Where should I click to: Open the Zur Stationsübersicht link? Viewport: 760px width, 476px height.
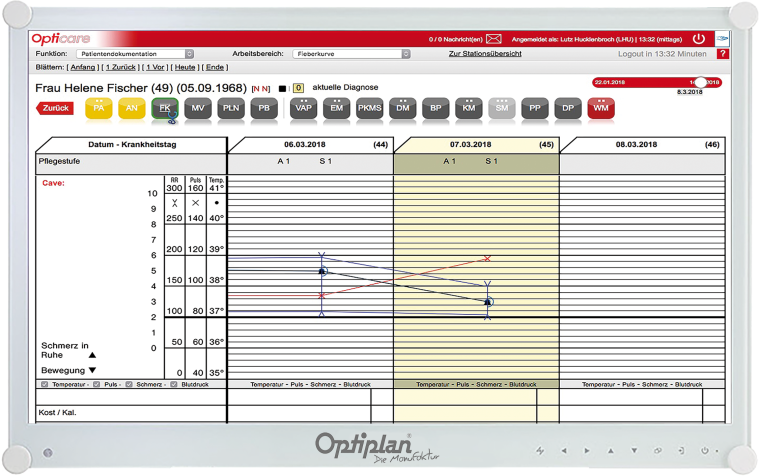coord(484,53)
